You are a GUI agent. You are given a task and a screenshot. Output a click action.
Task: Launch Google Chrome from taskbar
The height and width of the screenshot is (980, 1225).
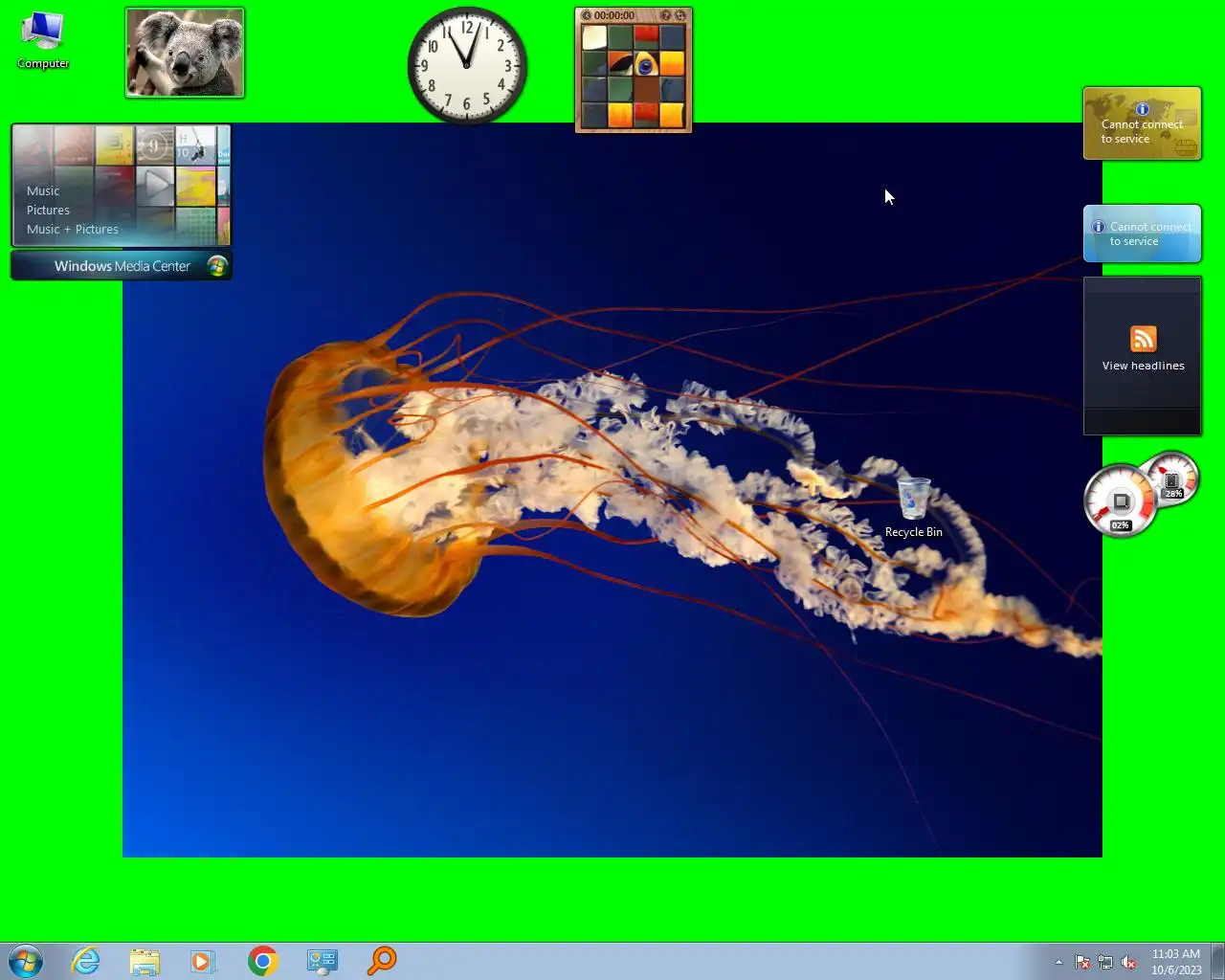[262, 961]
